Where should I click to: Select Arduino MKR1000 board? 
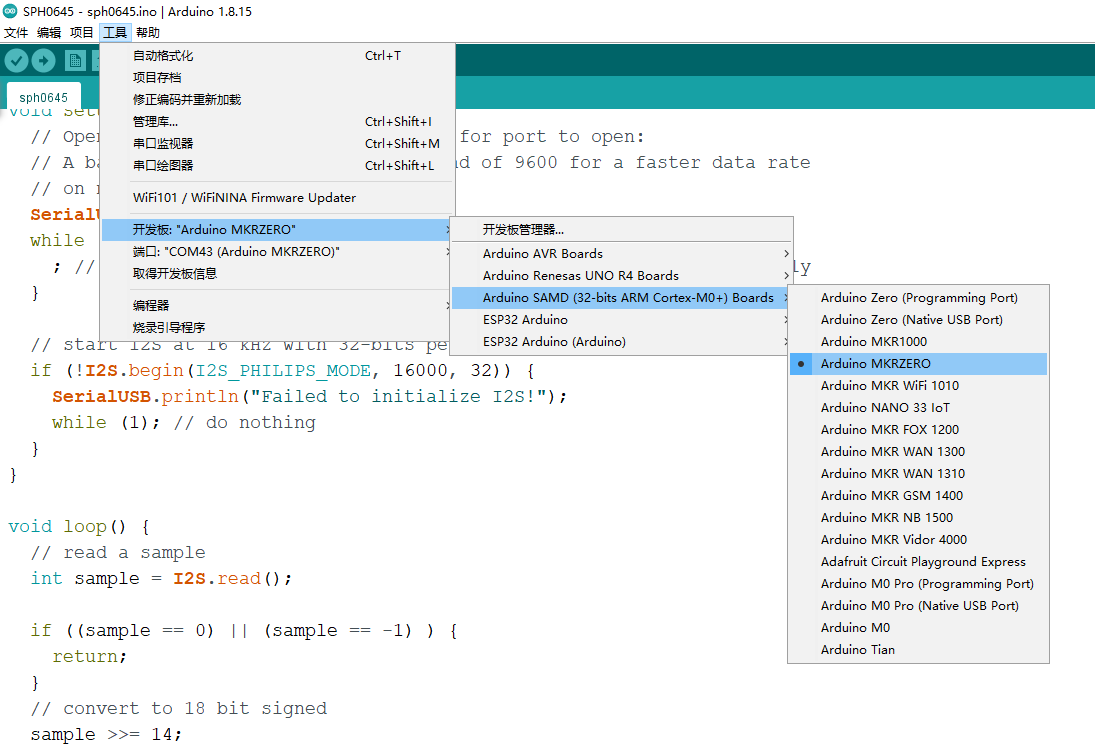pos(918,341)
